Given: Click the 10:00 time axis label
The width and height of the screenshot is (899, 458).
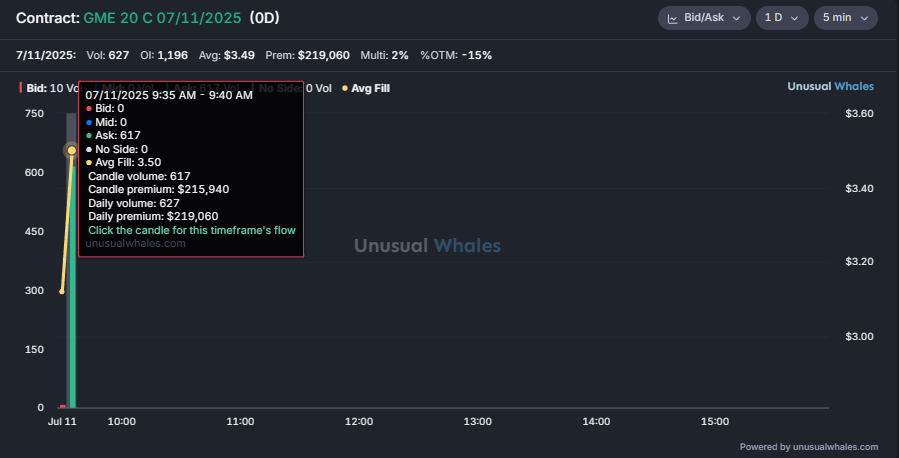Looking at the screenshot, I should [x=122, y=421].
